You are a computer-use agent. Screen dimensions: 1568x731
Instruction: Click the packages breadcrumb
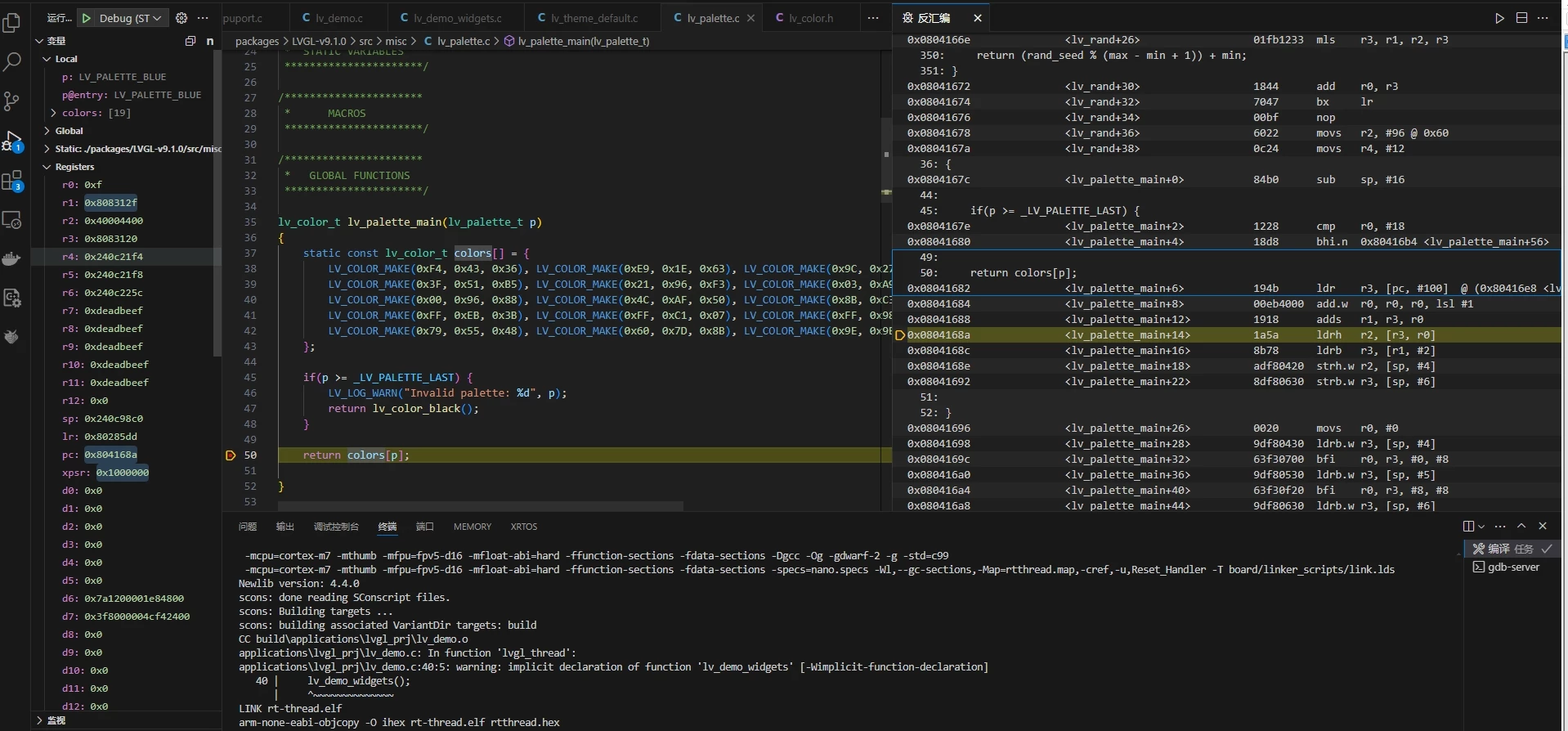tap(257, 41)
